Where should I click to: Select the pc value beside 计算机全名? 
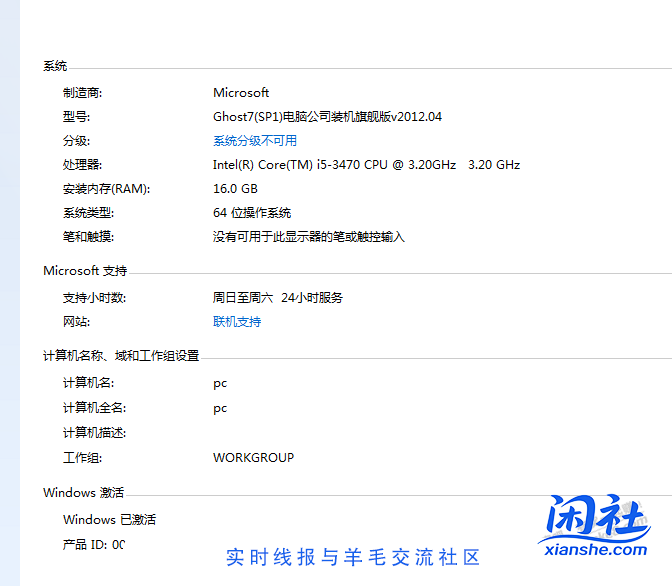220,408
